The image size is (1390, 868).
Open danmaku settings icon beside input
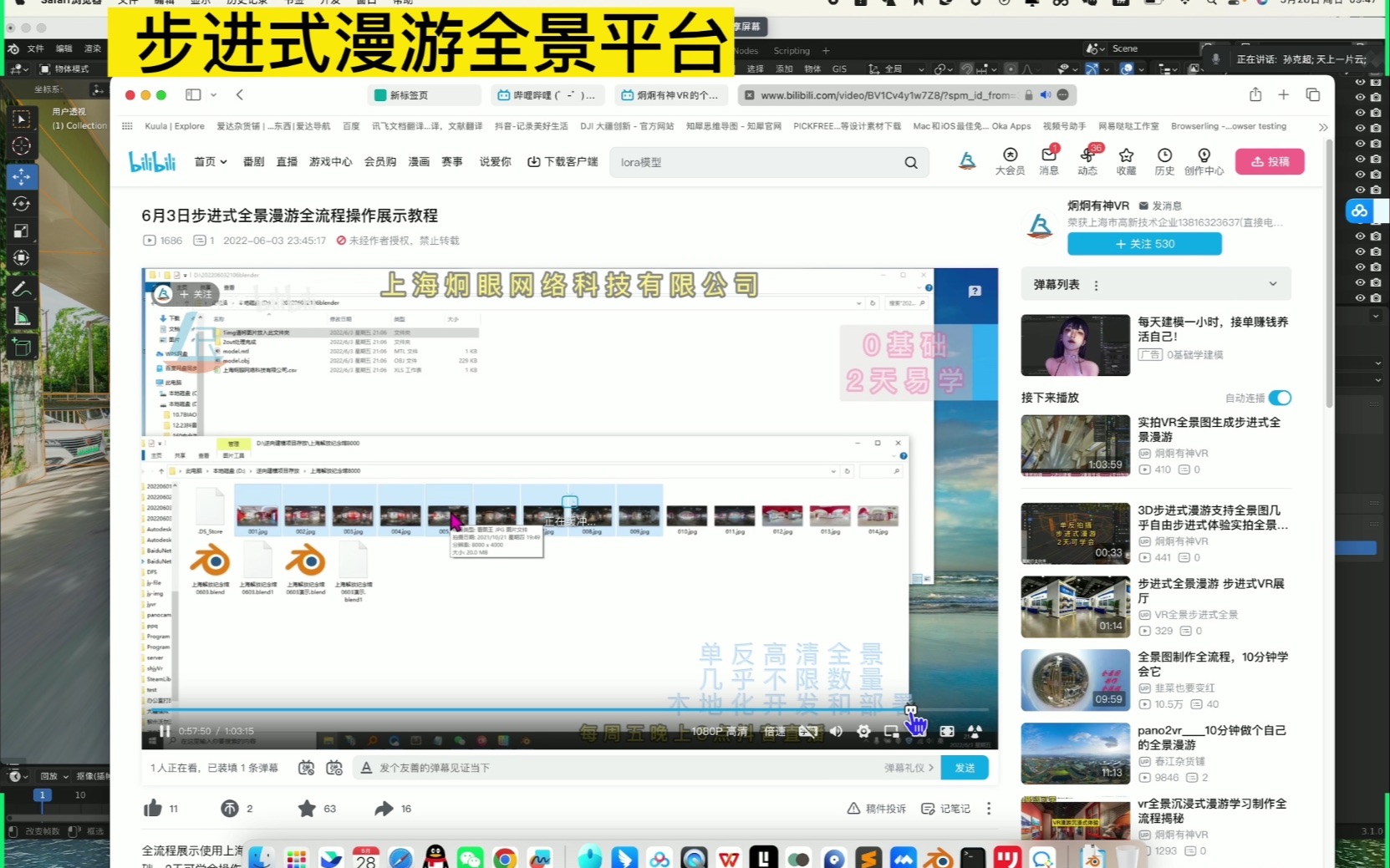point(334,768)
